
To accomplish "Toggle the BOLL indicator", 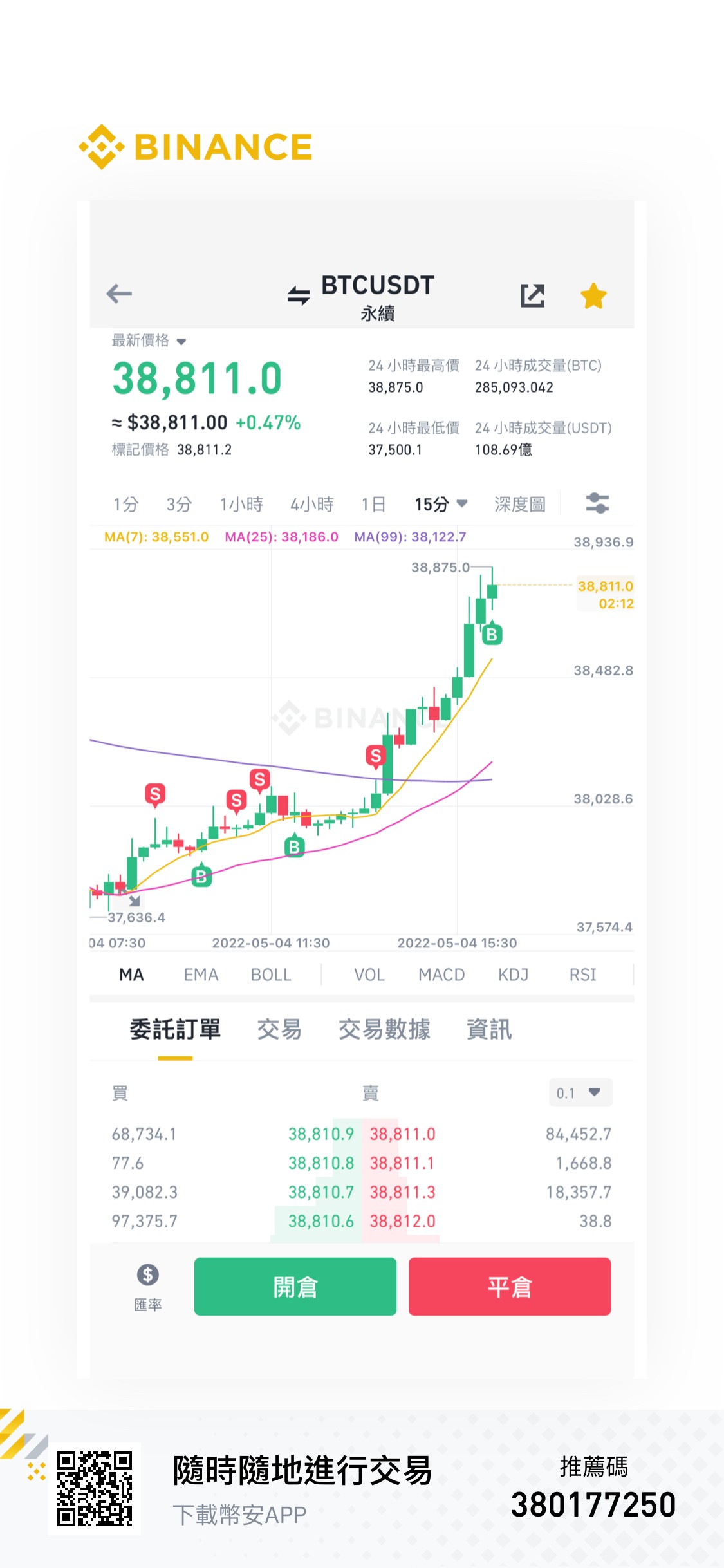I will pos(271,975).
